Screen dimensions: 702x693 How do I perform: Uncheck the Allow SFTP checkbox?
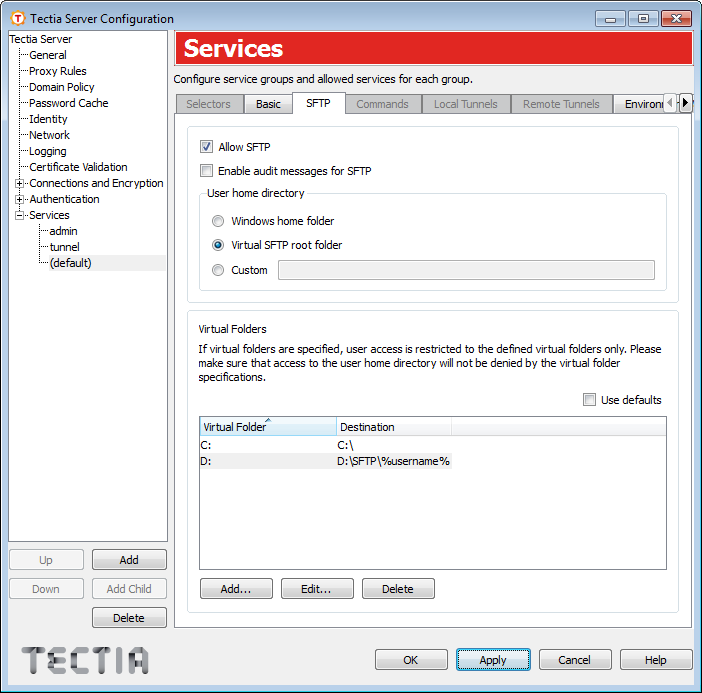point(207,147)
